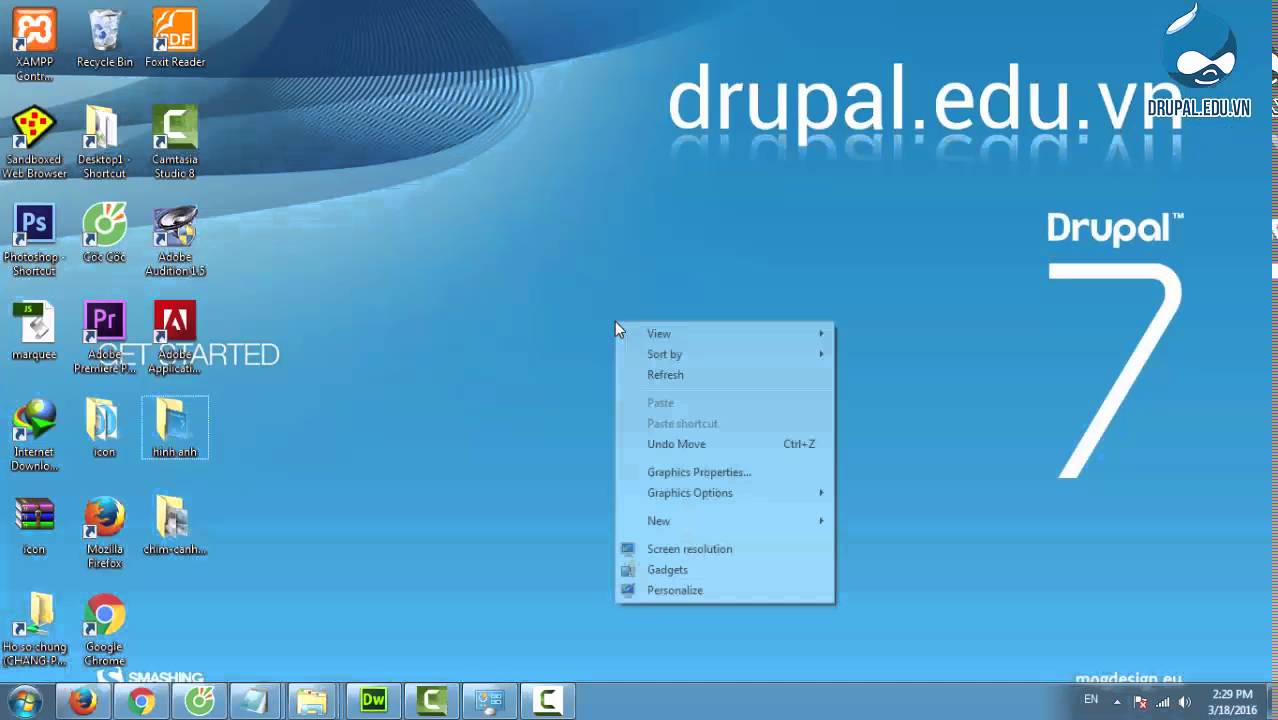The width and height of the screenshot is (1278, 720).
Task: Select the Sandboxed Web Browser icon
Action: tap(34, 142)
